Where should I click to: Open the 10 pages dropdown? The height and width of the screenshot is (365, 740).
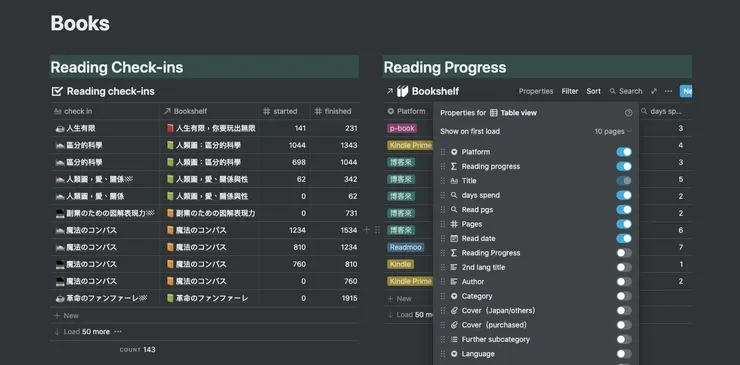tap(613, 131)
